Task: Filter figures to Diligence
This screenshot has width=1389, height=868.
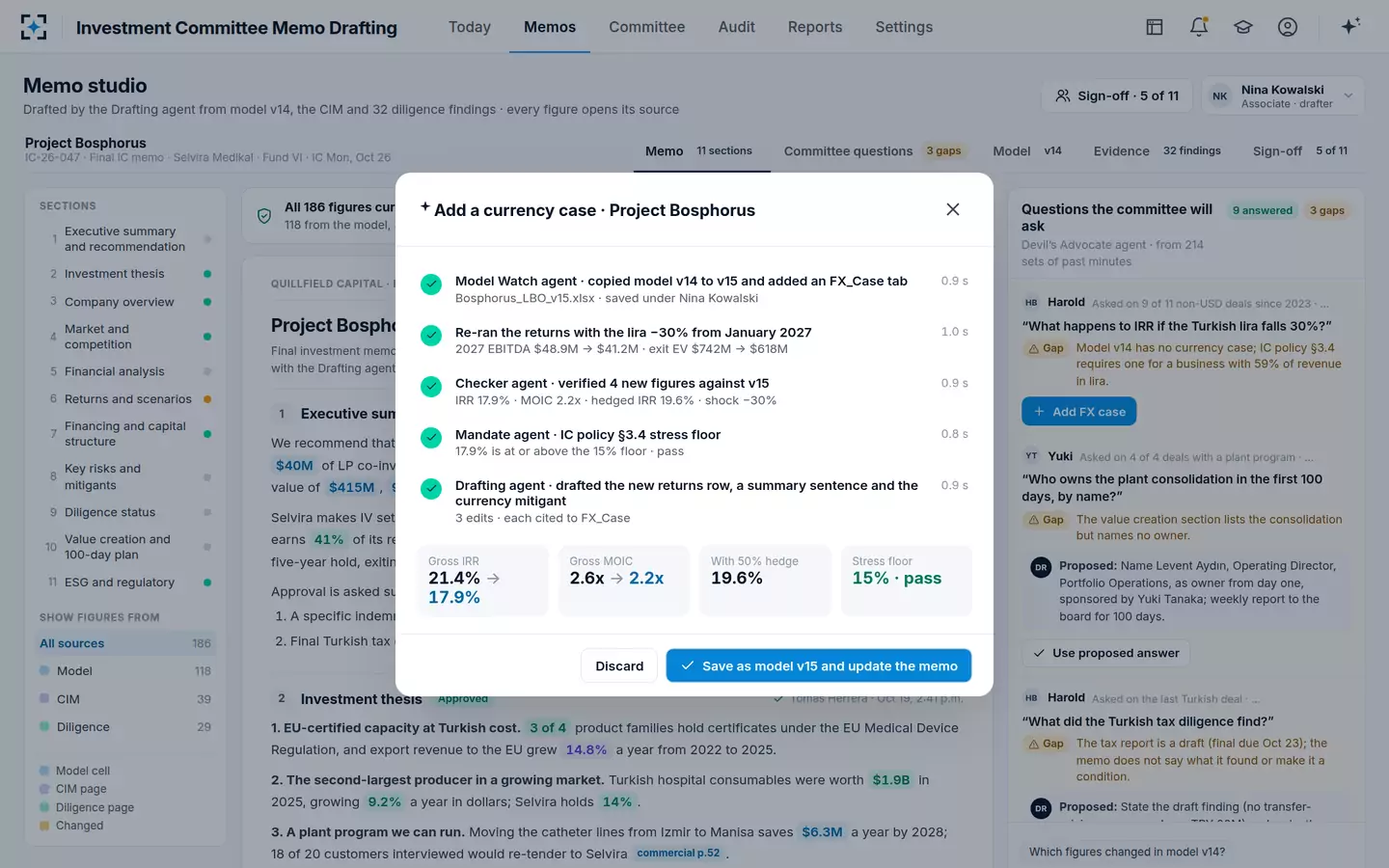Action: [x=125, y=727]
